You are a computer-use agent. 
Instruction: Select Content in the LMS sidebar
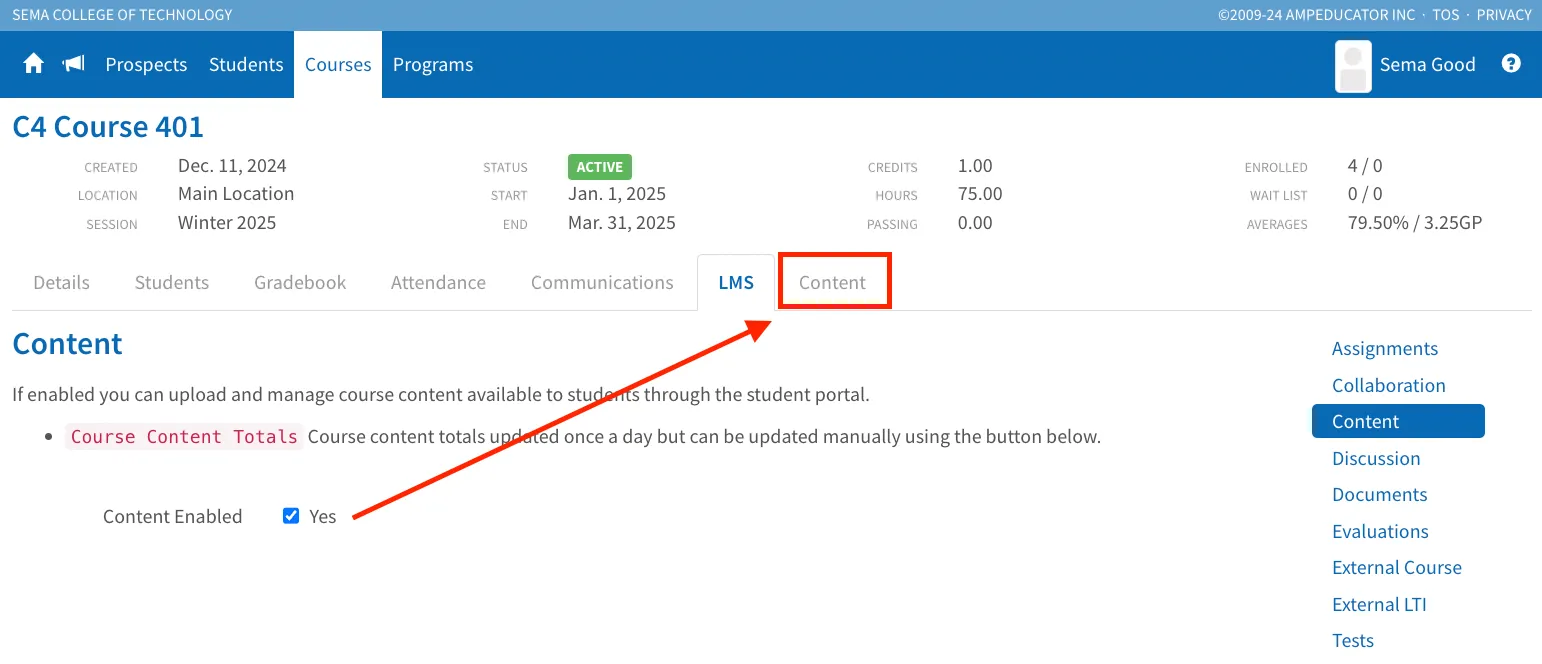point(1398,421)
